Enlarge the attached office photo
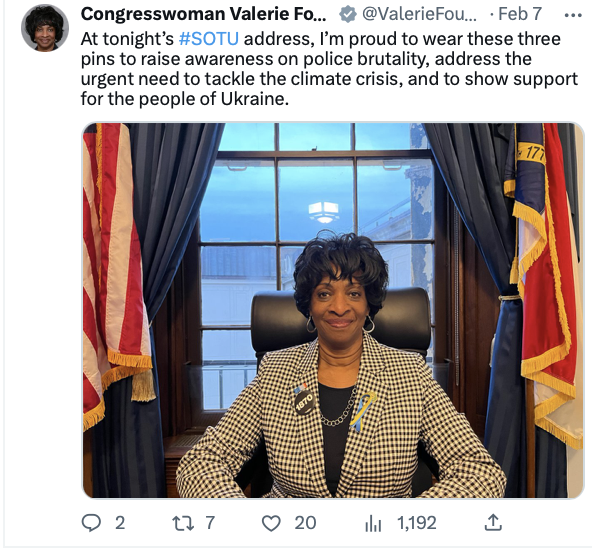 coord(333,310)
